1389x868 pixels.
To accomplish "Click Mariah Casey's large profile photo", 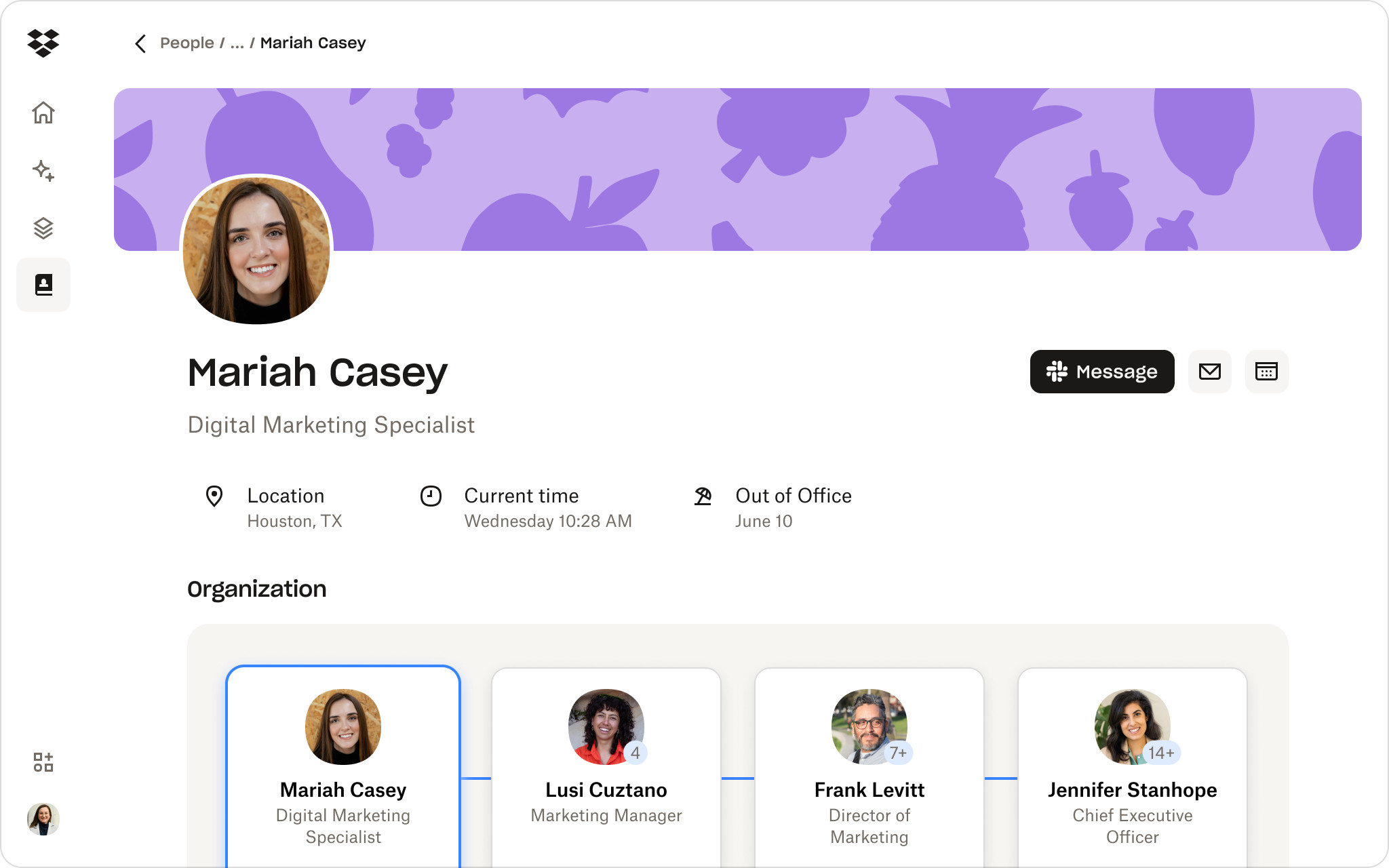I will [256, 250].
